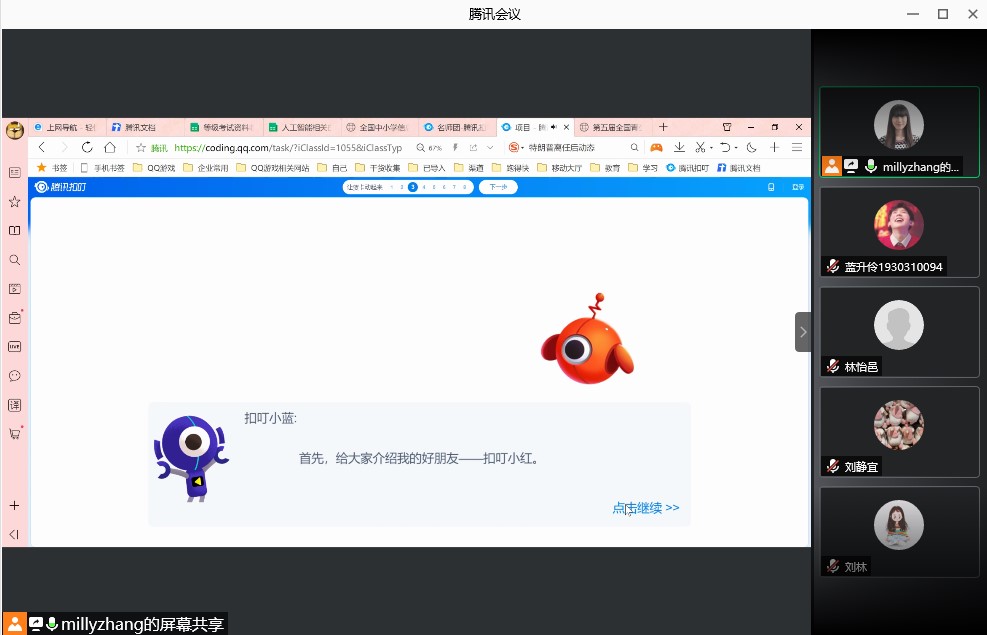Open the QQ游戏 bookmark folder
The width and height of the screenshot is (987, 635).
154,168
